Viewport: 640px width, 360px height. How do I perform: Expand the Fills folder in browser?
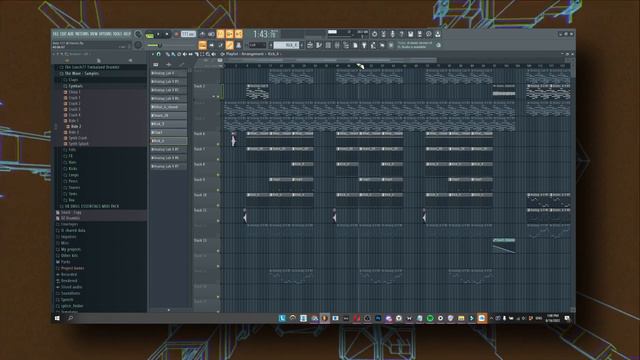[x=72, y=150]
